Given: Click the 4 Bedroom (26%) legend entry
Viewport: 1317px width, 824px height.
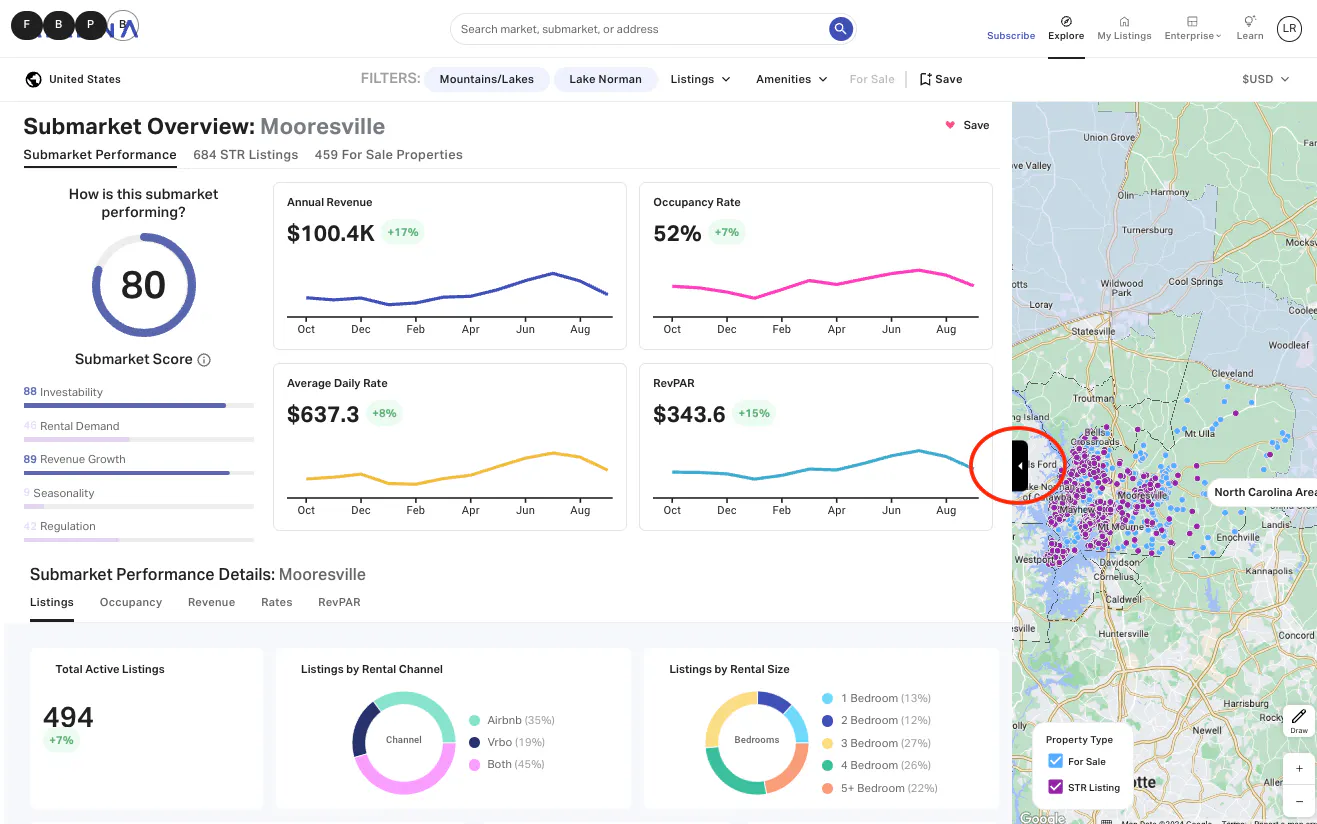Looking at the screenshot, I should 876,765.
